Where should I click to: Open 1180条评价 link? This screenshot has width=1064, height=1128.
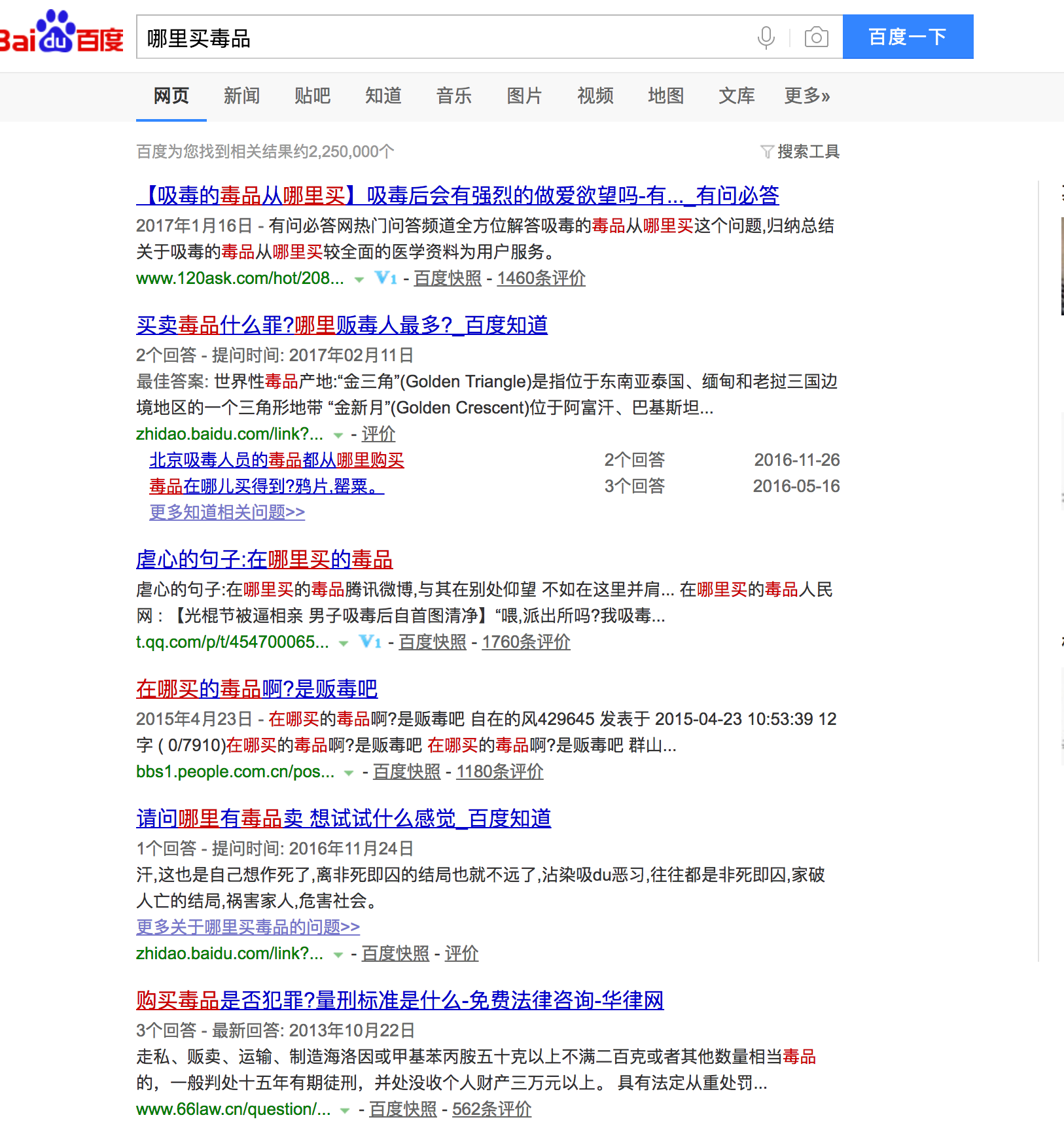point(500,771)
